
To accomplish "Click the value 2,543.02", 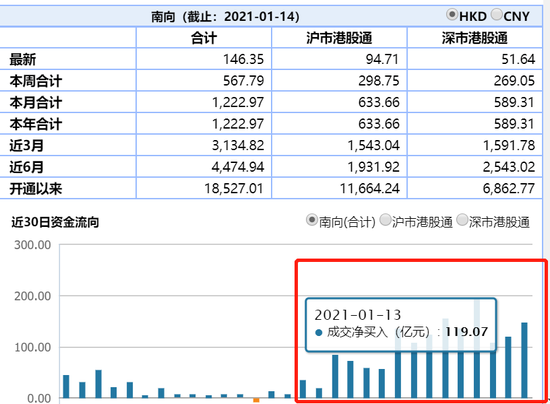I will pos(509,167).
